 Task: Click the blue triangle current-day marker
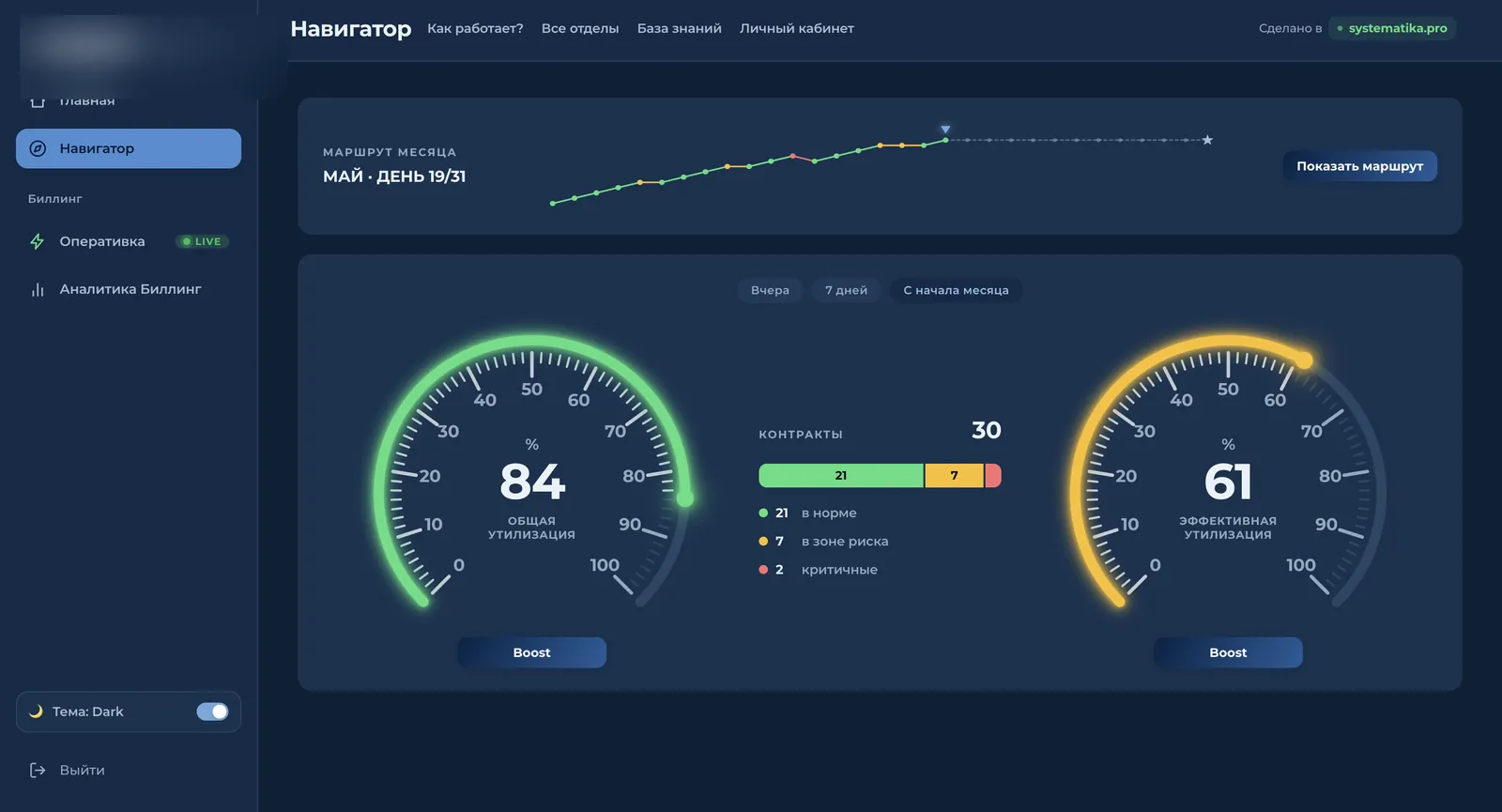tap(945, 130)
